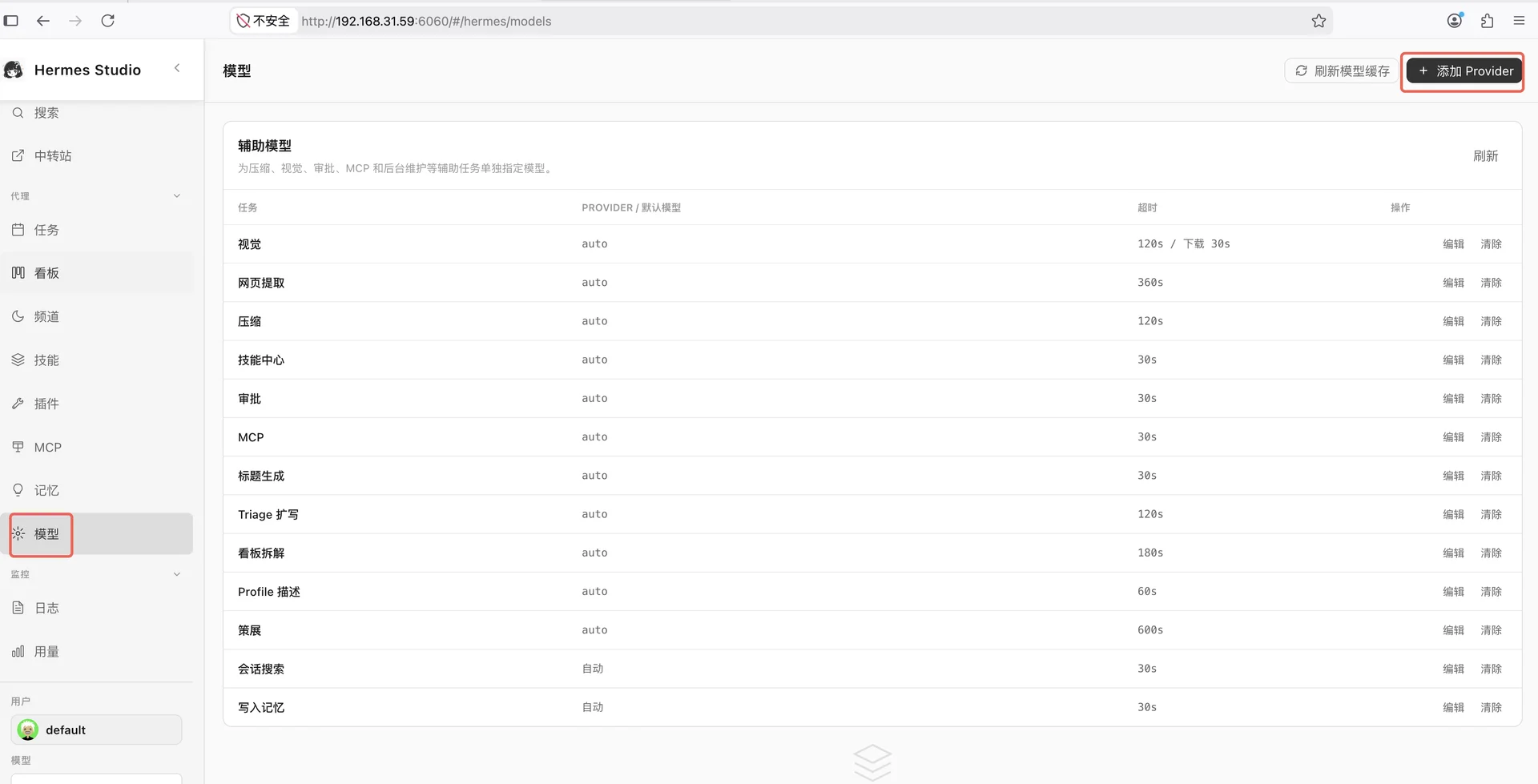Image resolution: width=1538 pixels, height=784 pixels.
Task: Open the 用量 usage bar chart icon
Action: 18,652
